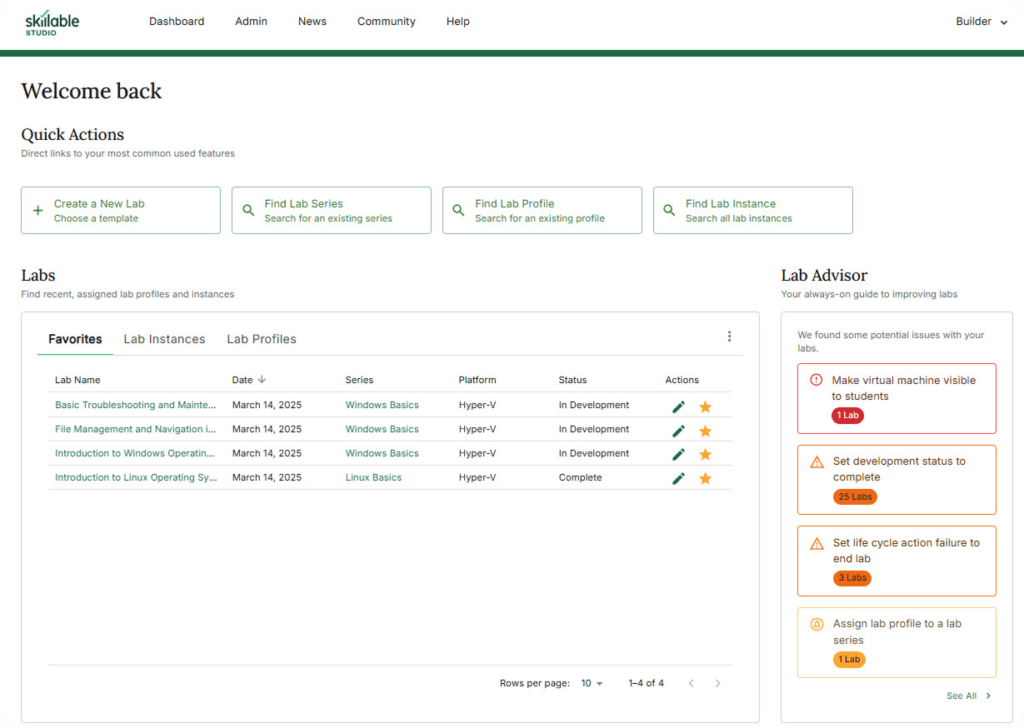The width and height of the screenshot is (1024, 728).
Task: Sort the table by the Date column arrow
Action: coord(262,380)
